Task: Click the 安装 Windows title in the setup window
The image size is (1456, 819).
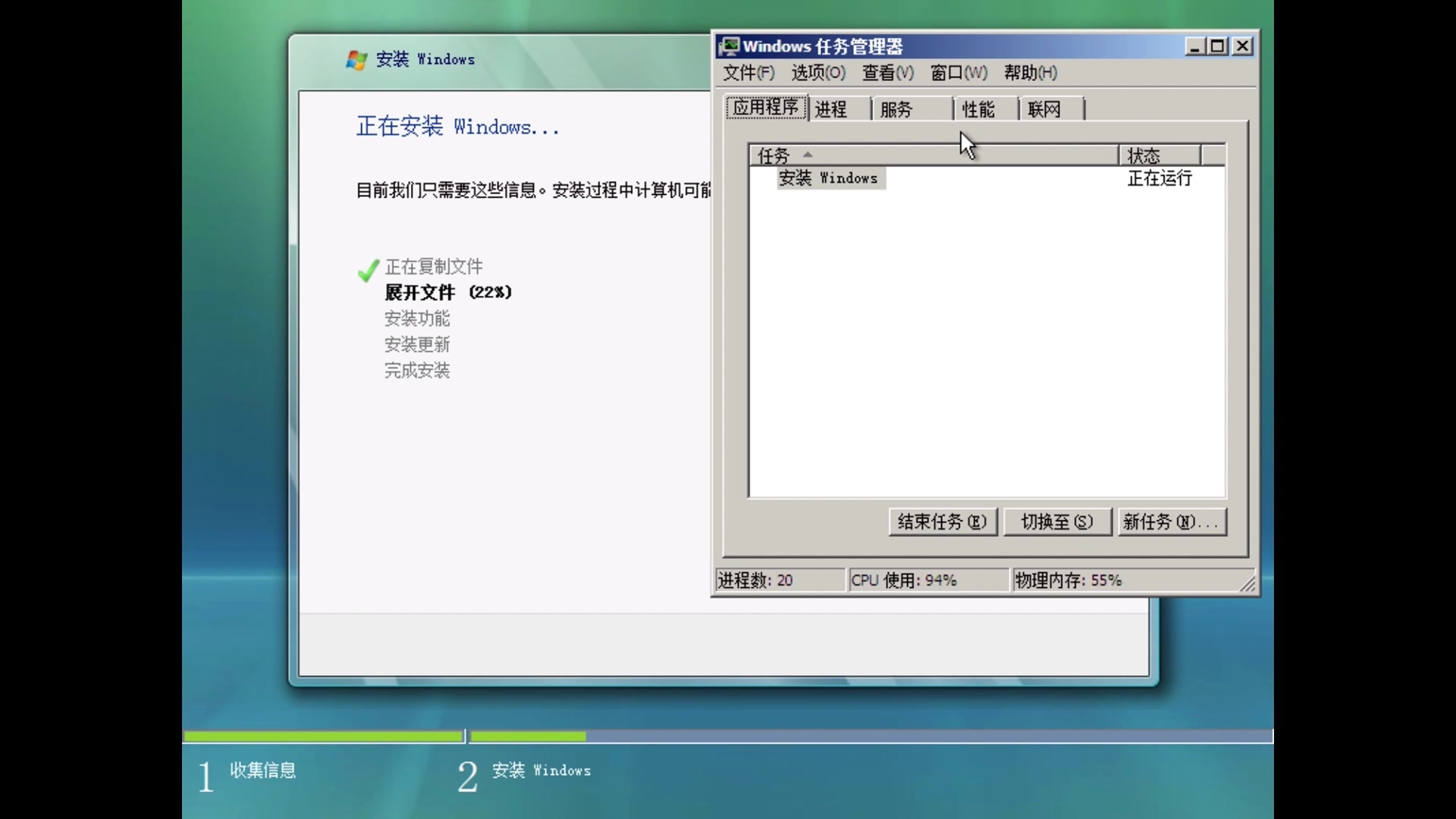Action: point(425,59)
